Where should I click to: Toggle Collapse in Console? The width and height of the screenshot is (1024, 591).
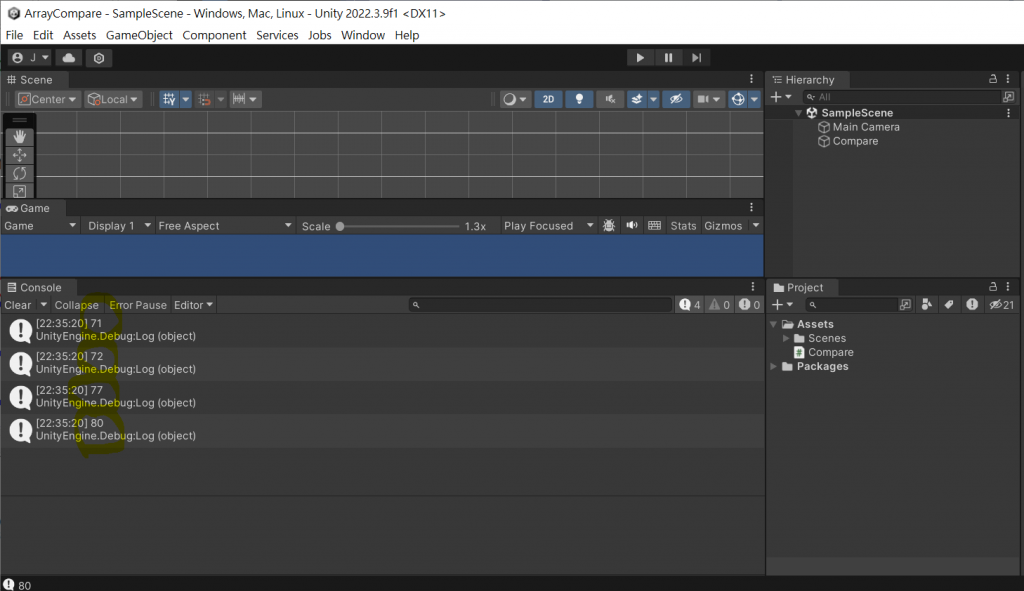tap(76, 305)
